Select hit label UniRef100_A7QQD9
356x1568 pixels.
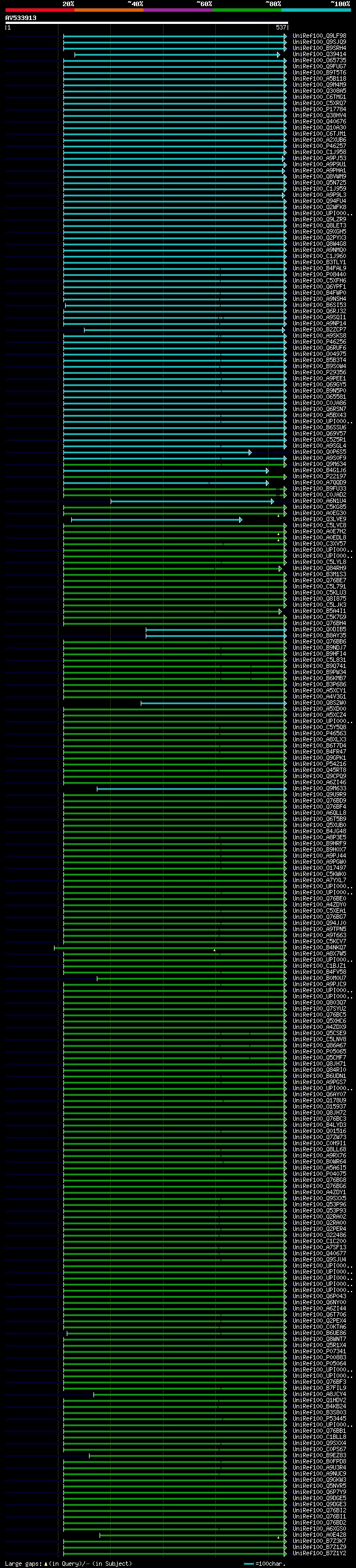pos(319,483)
